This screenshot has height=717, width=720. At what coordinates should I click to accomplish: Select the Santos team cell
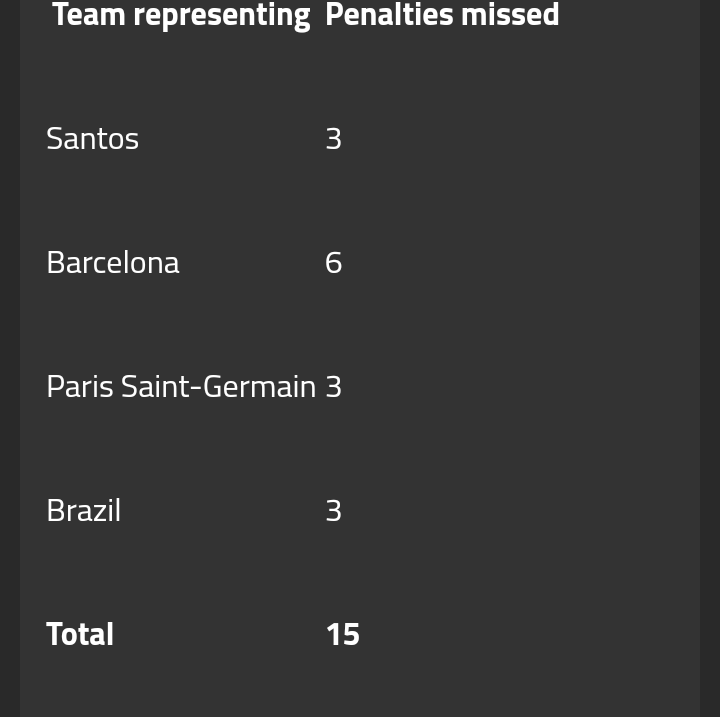tap(92, 139)
